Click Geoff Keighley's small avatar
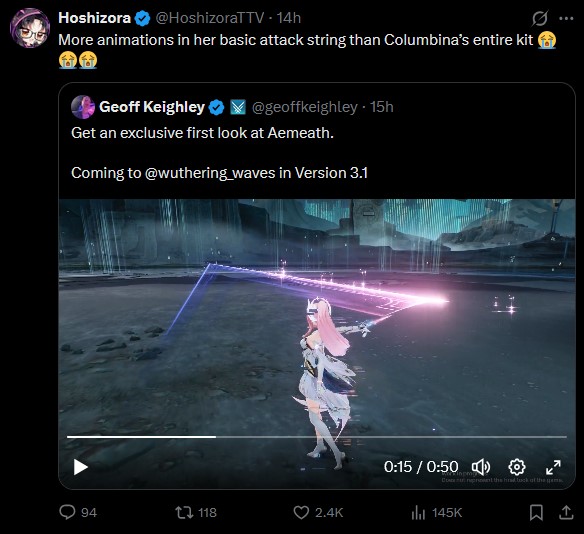Screen dimensions: 584x534 pyautogui.click(x=83, y=107)
